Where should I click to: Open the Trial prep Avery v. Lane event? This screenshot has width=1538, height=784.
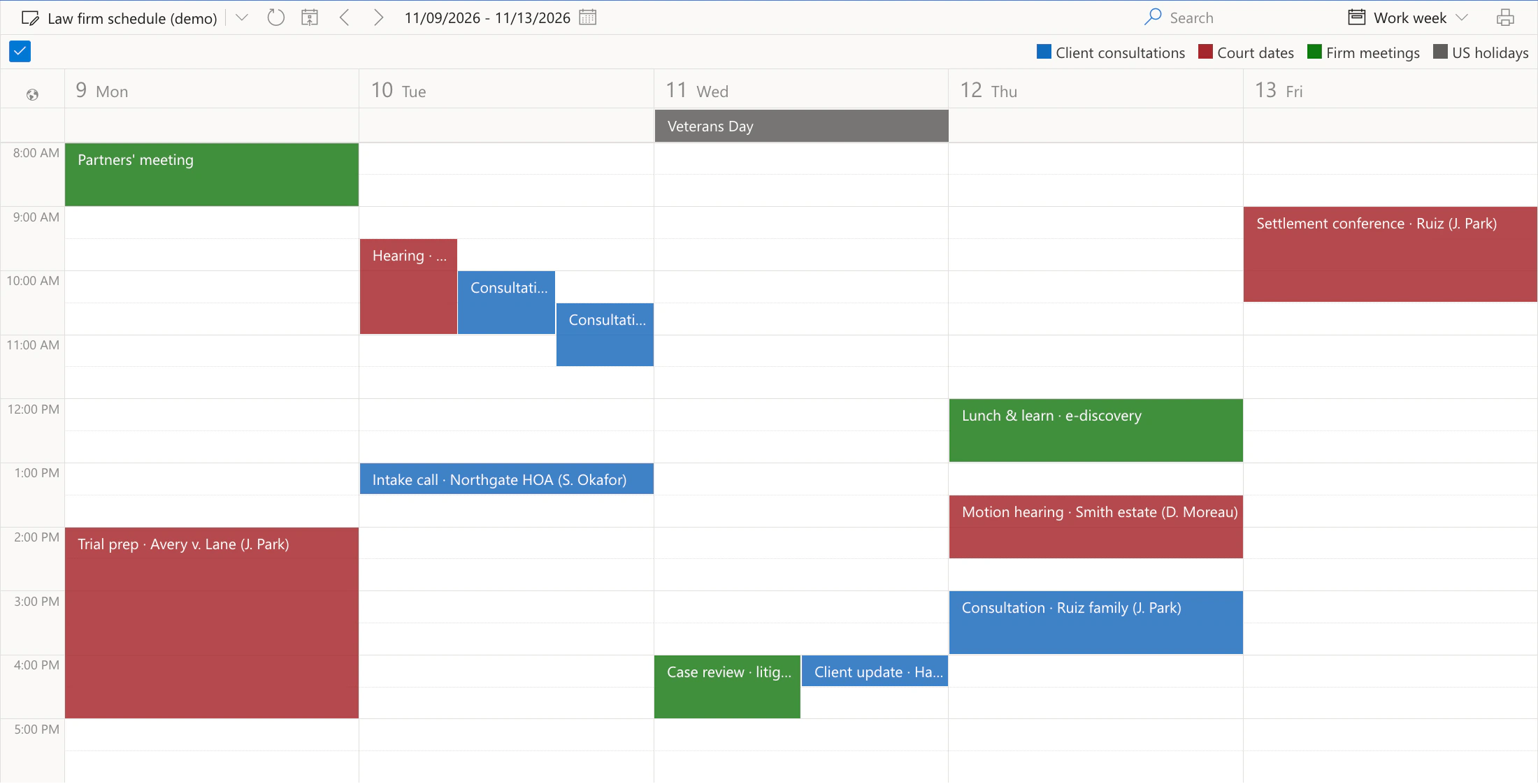click(x=212, y=623)
